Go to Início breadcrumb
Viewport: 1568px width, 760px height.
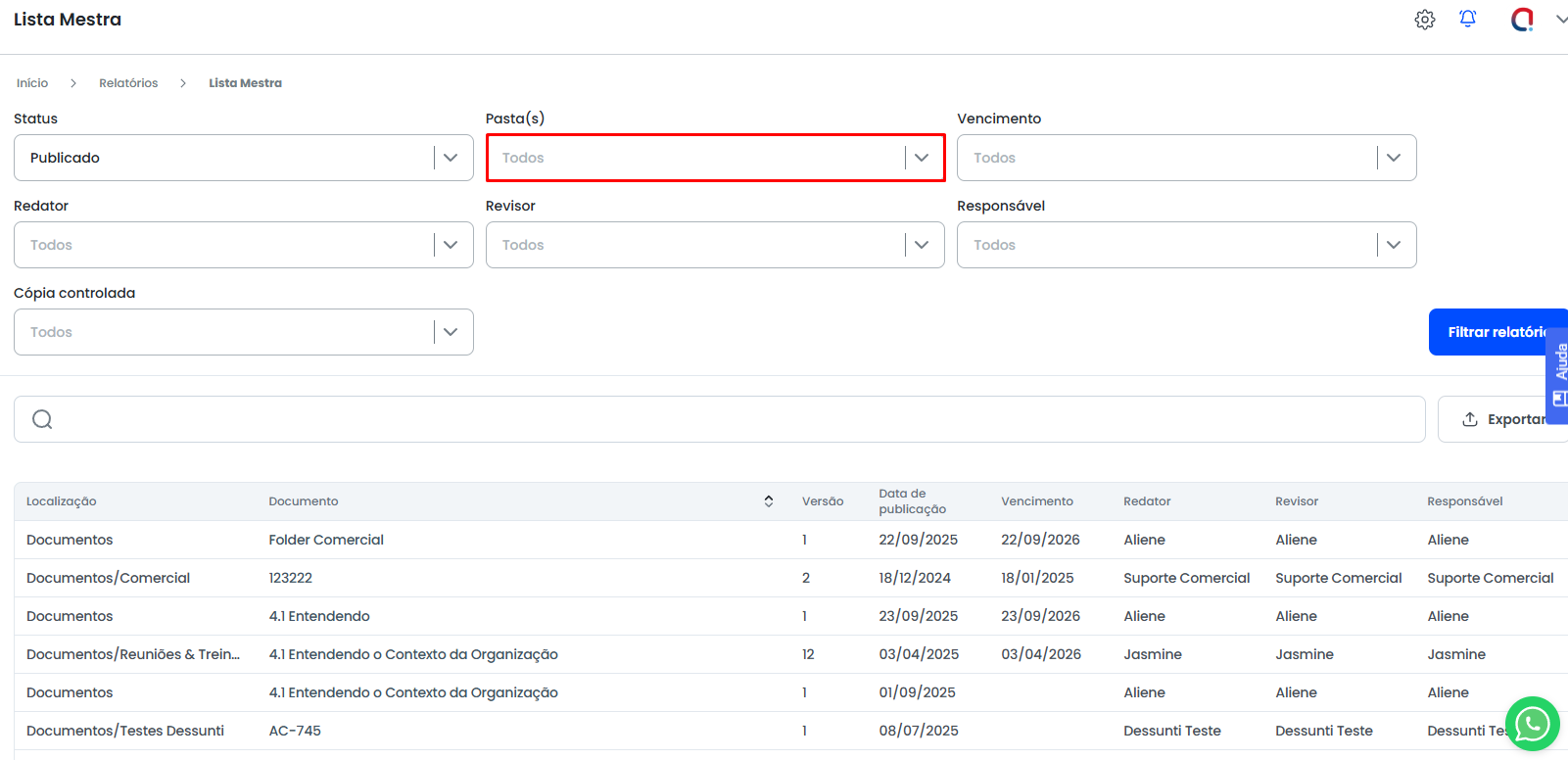32,83
